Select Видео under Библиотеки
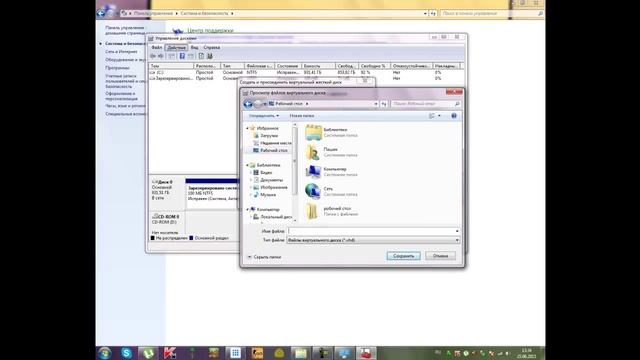 [266, 173]
